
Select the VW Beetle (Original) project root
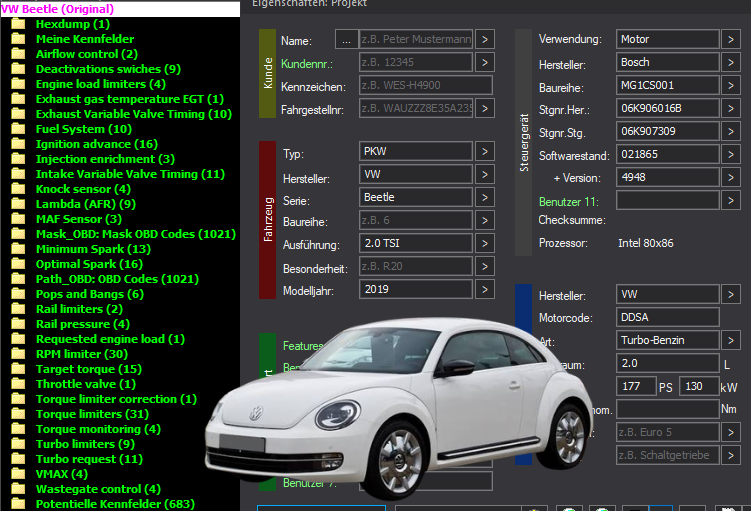click(120, 9)
